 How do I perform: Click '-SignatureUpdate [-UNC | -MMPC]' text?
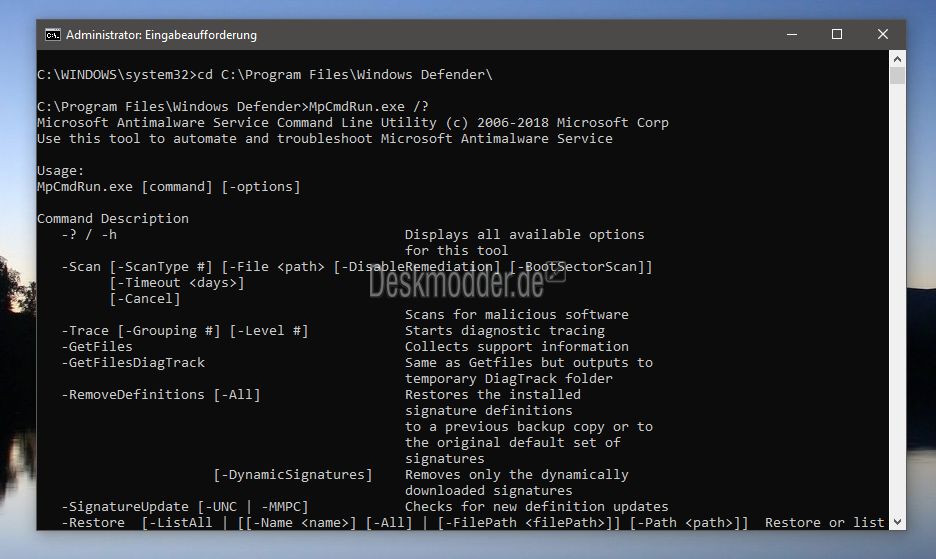click(x=185, y=506)
